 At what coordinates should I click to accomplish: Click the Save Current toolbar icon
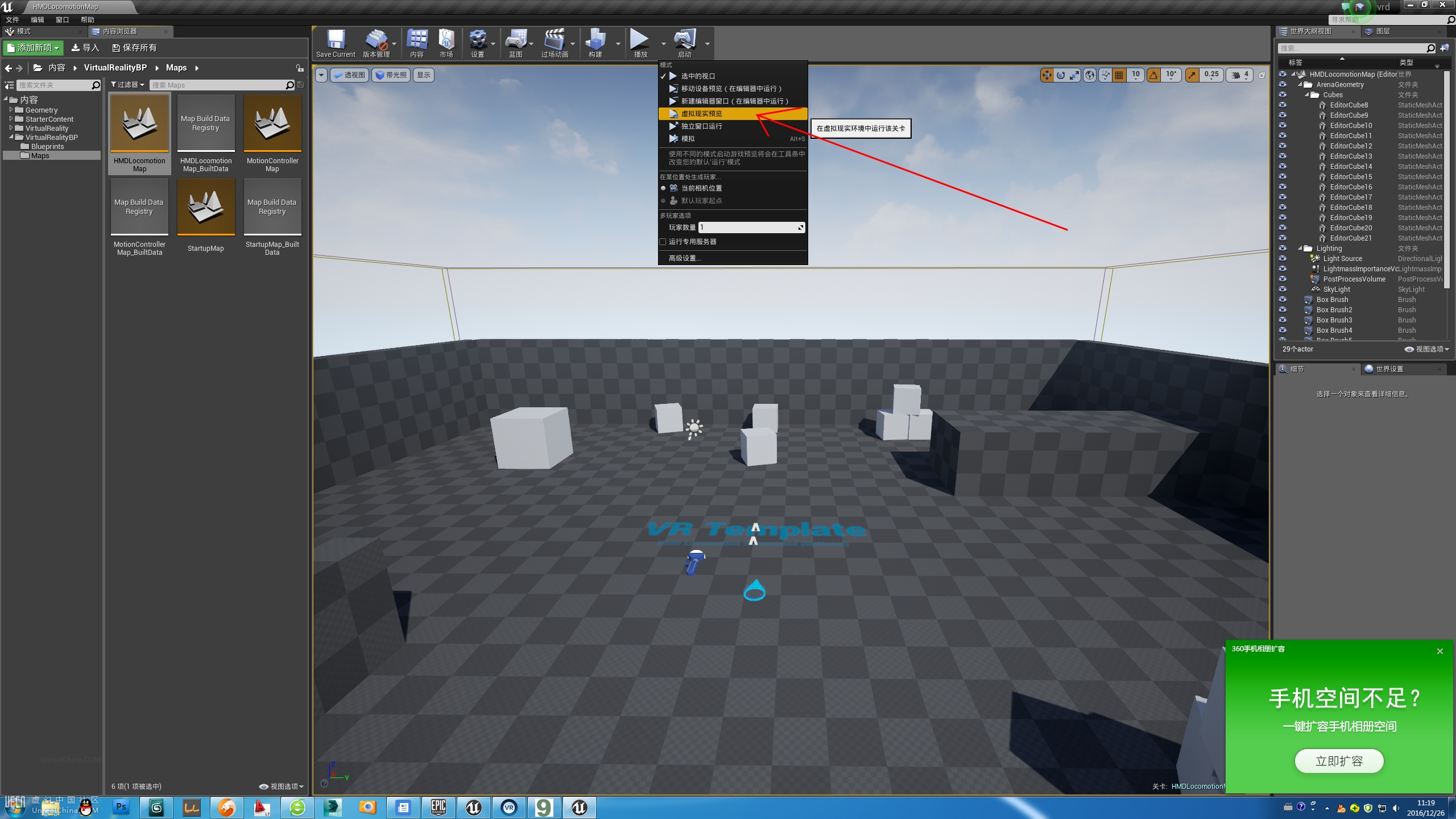336,40
